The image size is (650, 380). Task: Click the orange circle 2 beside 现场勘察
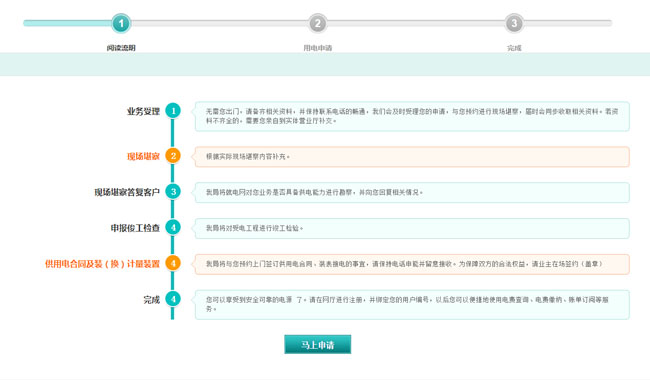173,156
